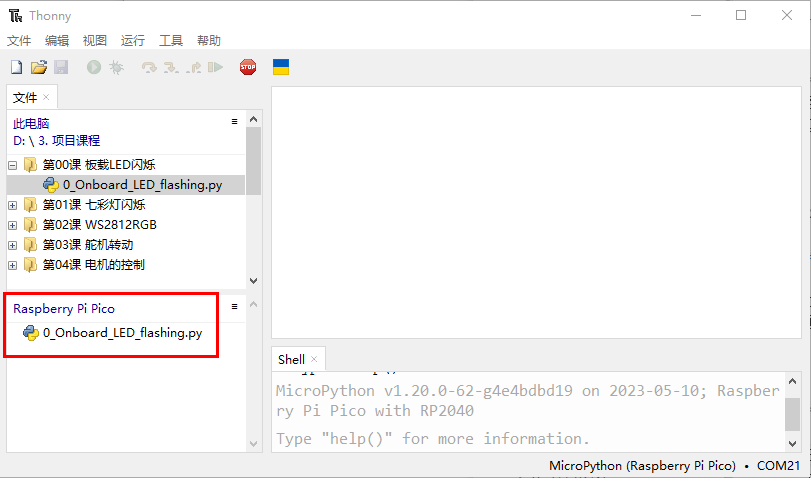
Task: Click the local files scrollbar thumb
Action: click(x=253, y=161)
